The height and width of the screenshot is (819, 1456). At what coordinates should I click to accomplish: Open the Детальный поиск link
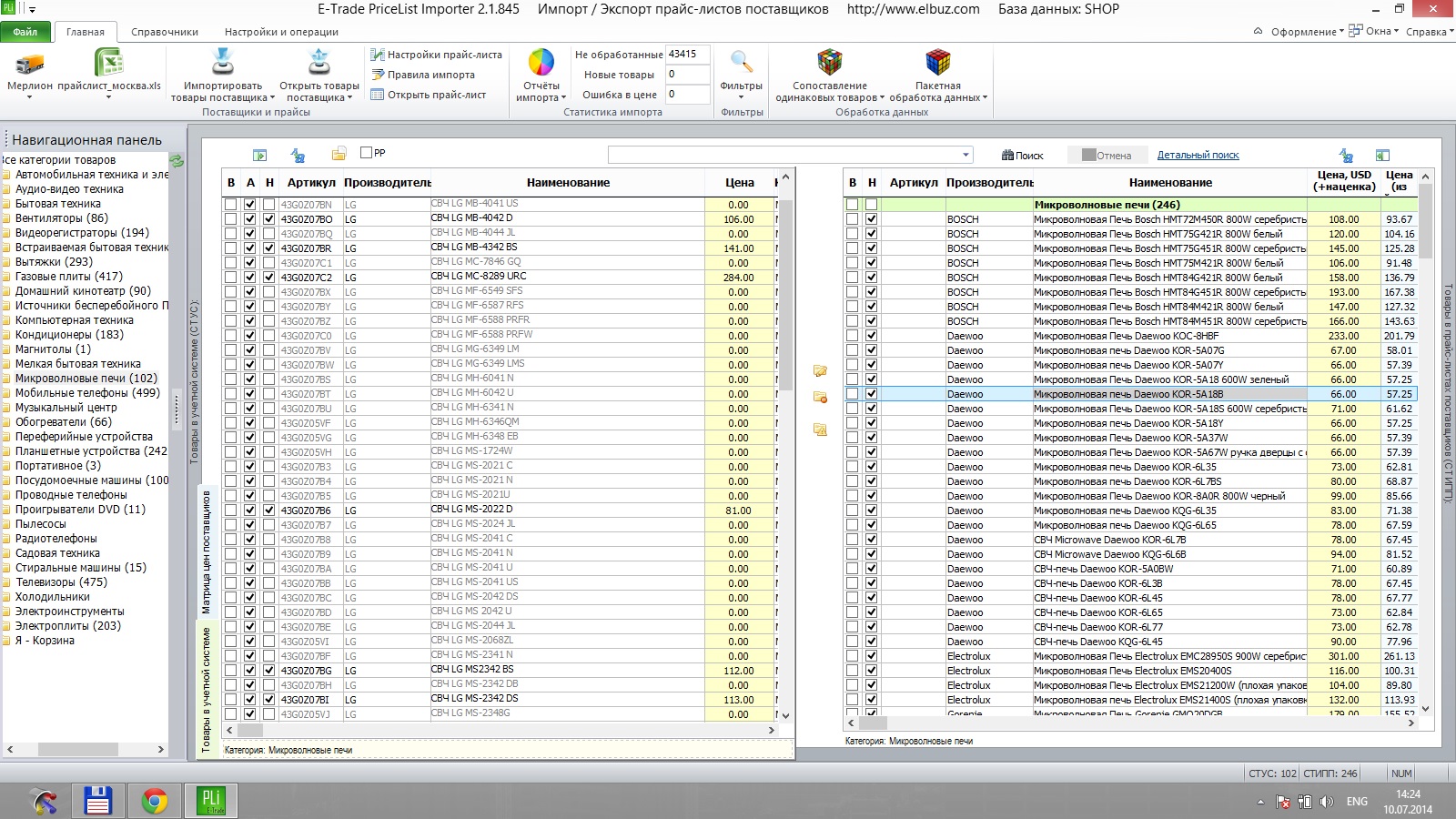click(1198, 156)
